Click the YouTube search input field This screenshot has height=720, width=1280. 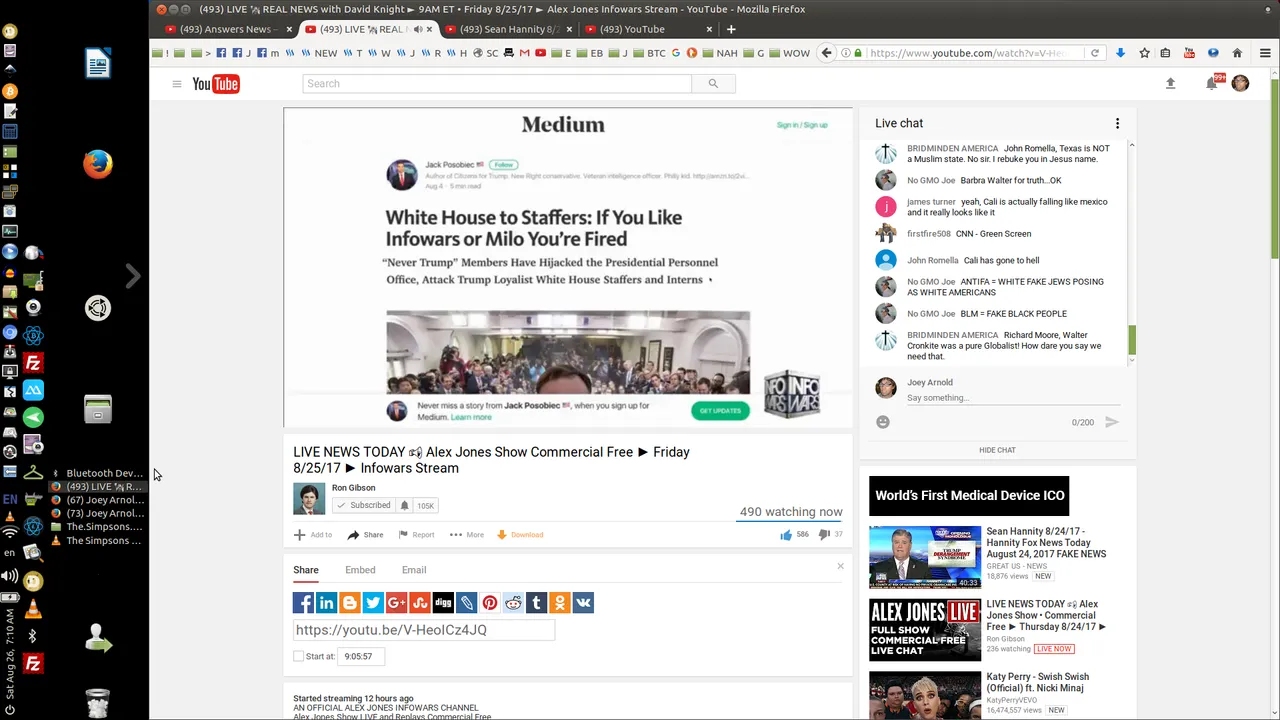point(497,84)
